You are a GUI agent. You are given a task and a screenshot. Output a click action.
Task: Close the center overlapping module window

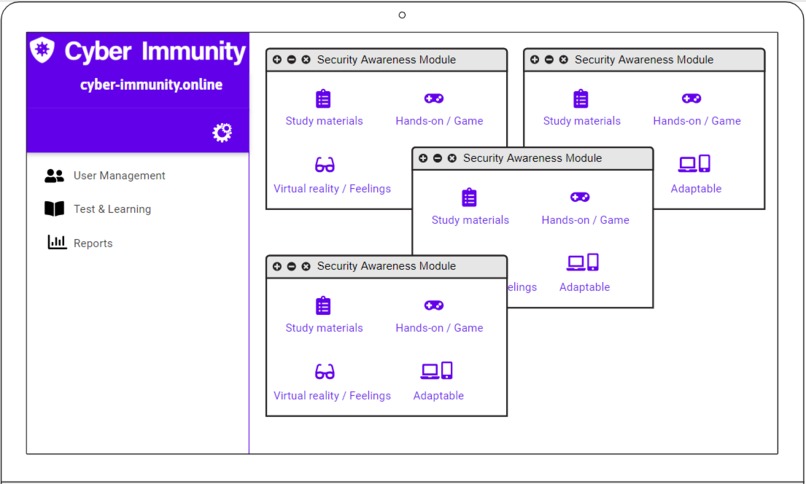point(452,158)
